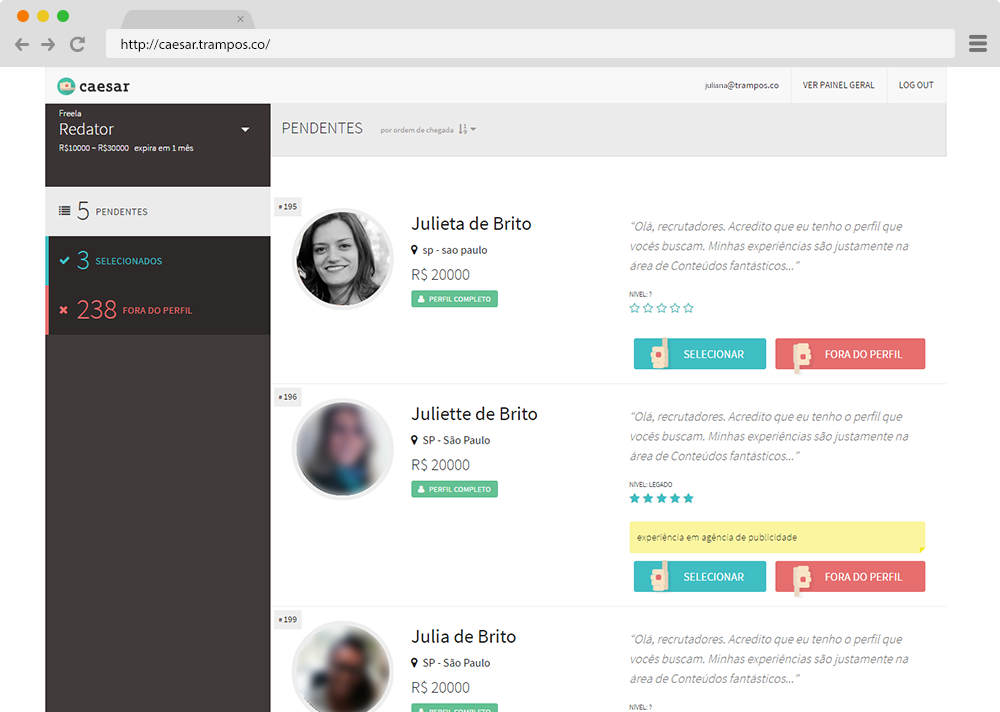Click the browser forward arrow
Screen dimensions: 1000x712
(48, 44)
